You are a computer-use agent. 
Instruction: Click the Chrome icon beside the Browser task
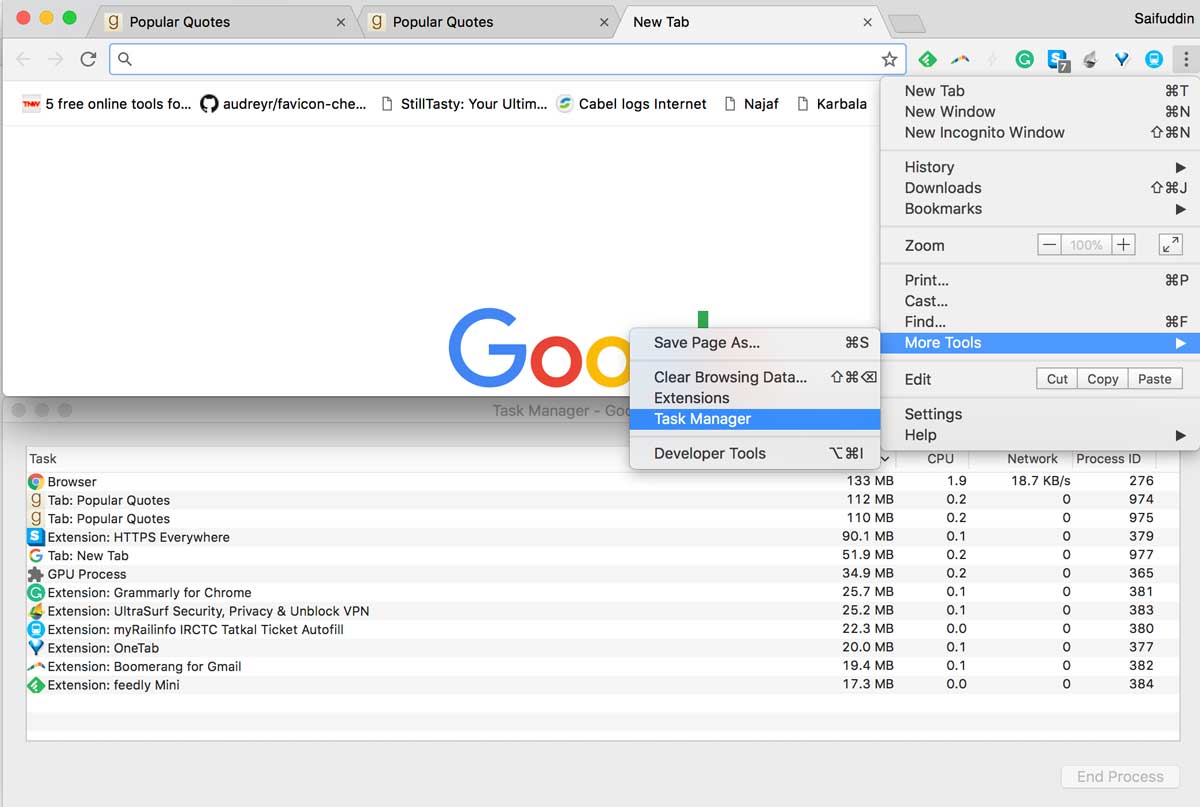click(36, 482)
